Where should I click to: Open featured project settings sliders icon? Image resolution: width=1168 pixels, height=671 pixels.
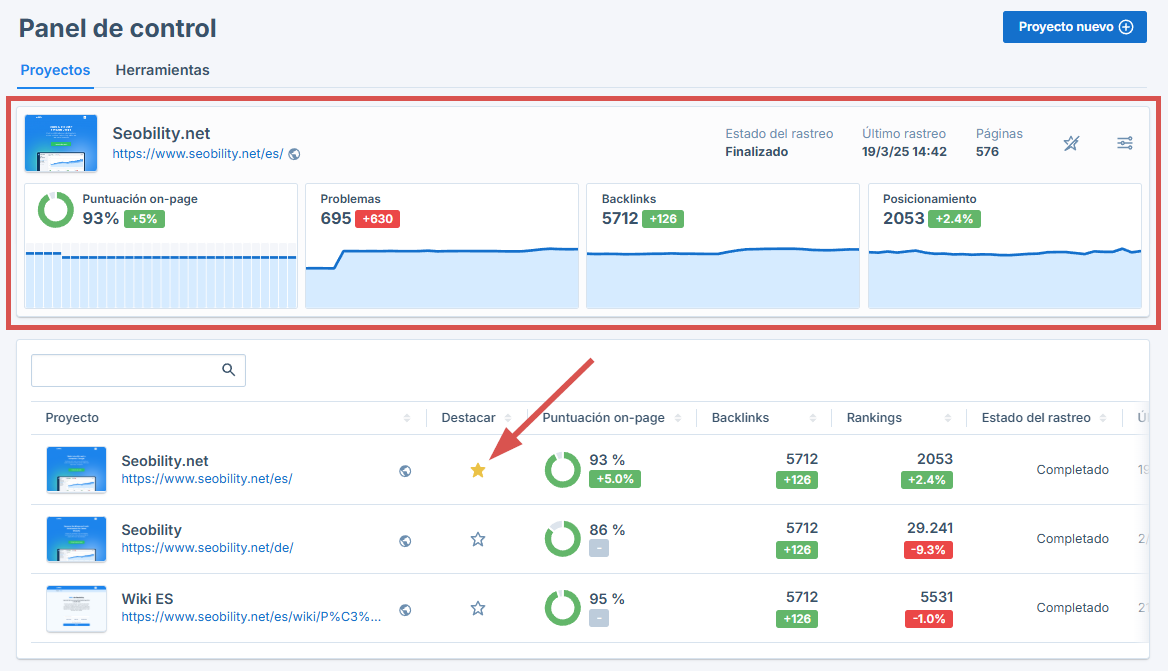click(x=1125, y=143)
